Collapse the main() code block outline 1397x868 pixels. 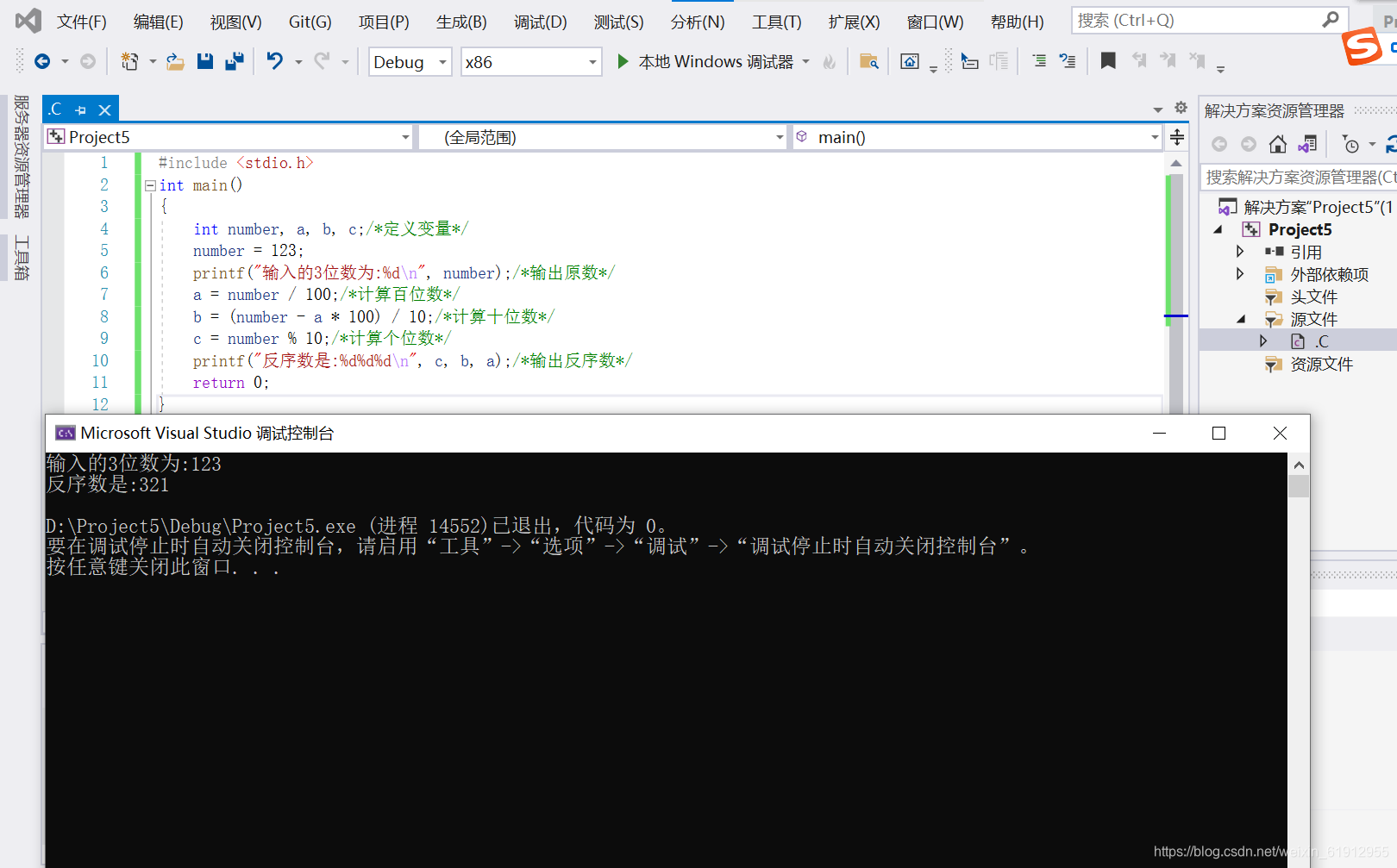[150, 185]
